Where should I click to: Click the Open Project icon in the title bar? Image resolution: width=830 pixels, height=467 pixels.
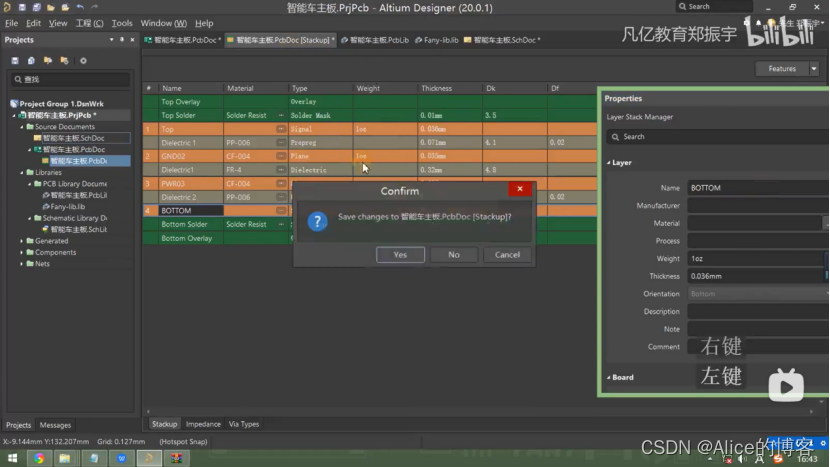pyautogui.click(x=65, y=7)
